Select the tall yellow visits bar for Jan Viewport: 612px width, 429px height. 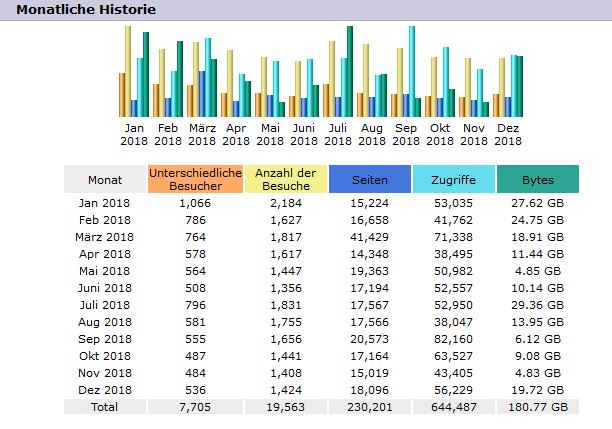click(x=128, y=72)
